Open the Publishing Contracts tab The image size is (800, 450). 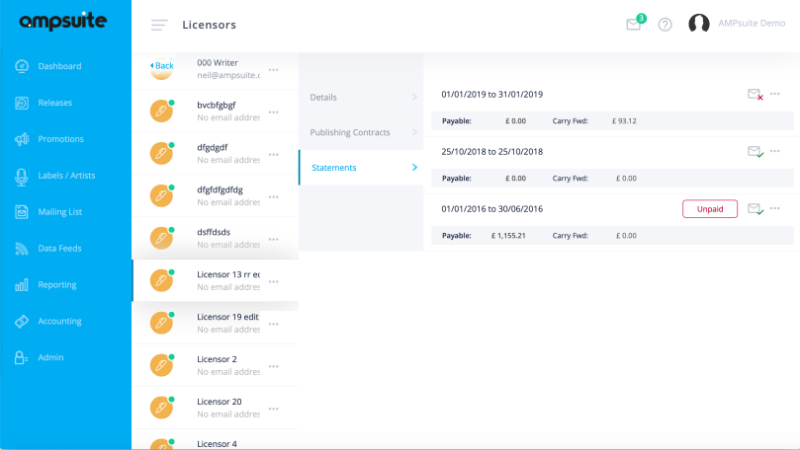tap(360, 132)
